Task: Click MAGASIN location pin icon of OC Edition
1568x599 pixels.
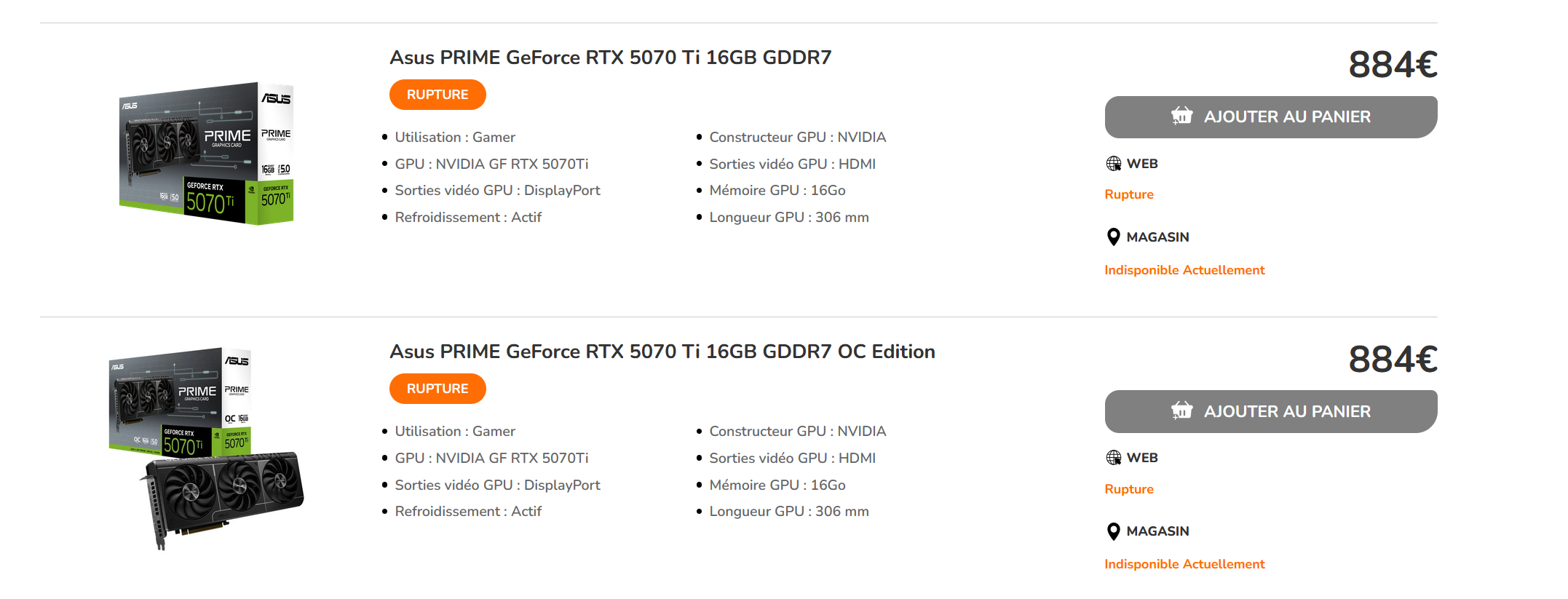Action: (x=1113, y=531)
